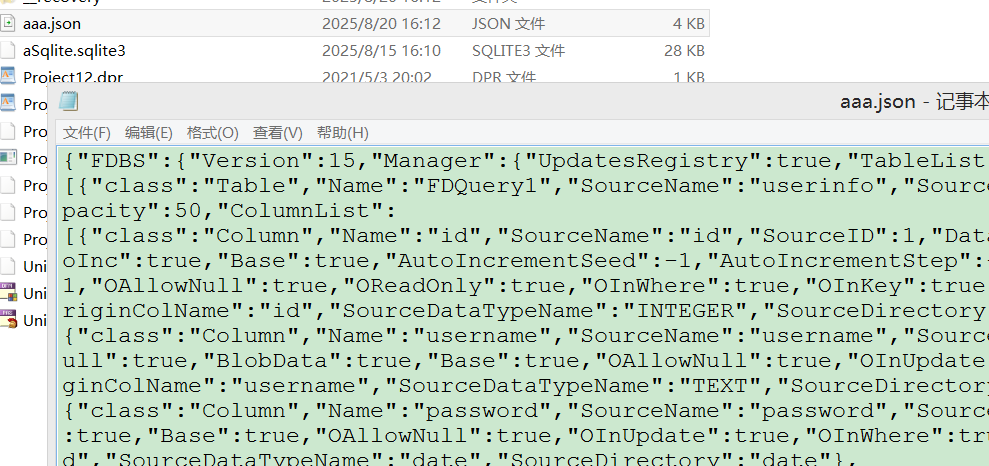989x466 pixels.
Task: Click the Uni file with PAS source icon
Action: [x=8, y=320]
